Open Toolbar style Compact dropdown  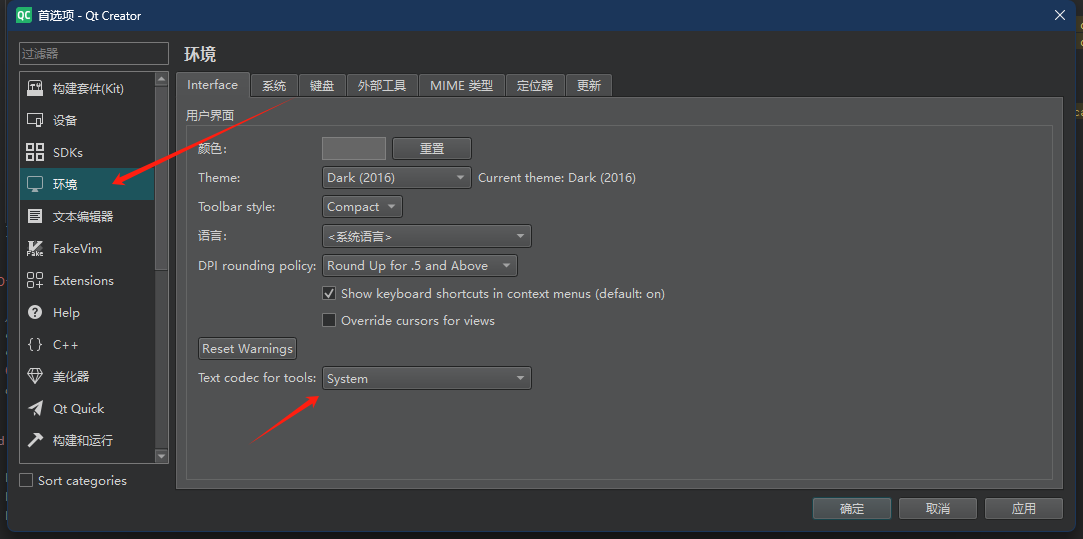coord(362,207)
